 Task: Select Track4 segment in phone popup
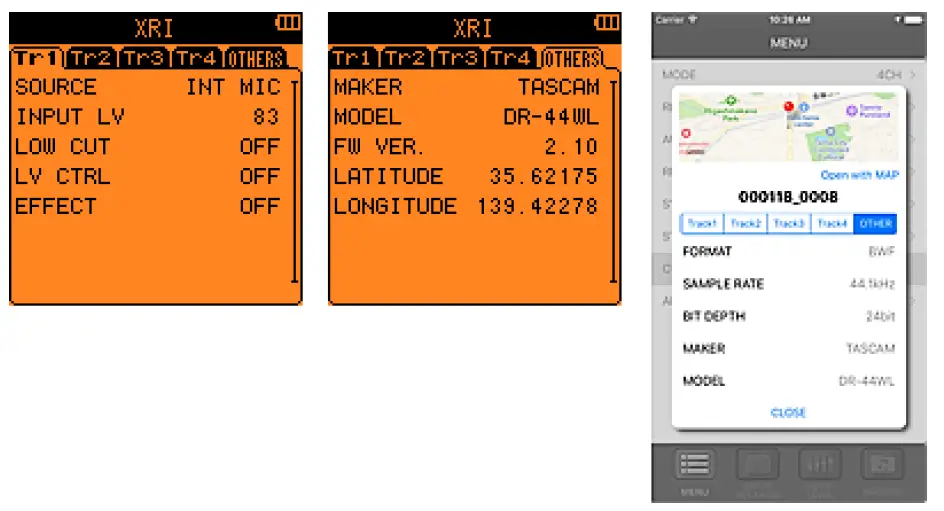(833, 223)
